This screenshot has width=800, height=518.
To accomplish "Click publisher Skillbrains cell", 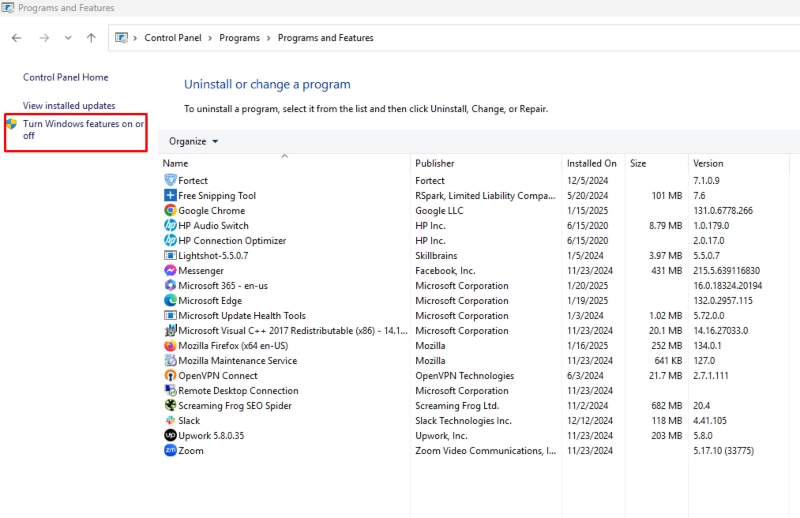I will tap(436, 255).
